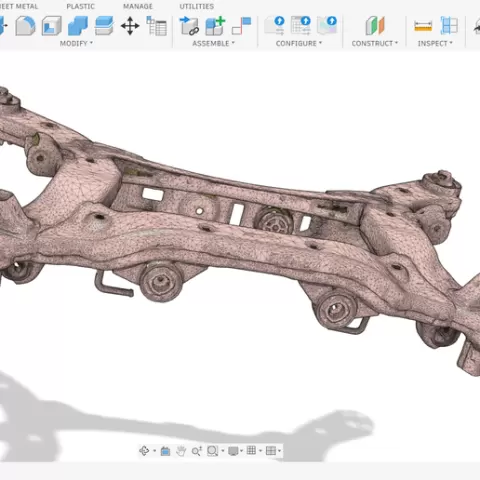This screenshot has height=480, width=480.
Task: Activate the Pan hand tool
Action: click(x=181, y=451)
